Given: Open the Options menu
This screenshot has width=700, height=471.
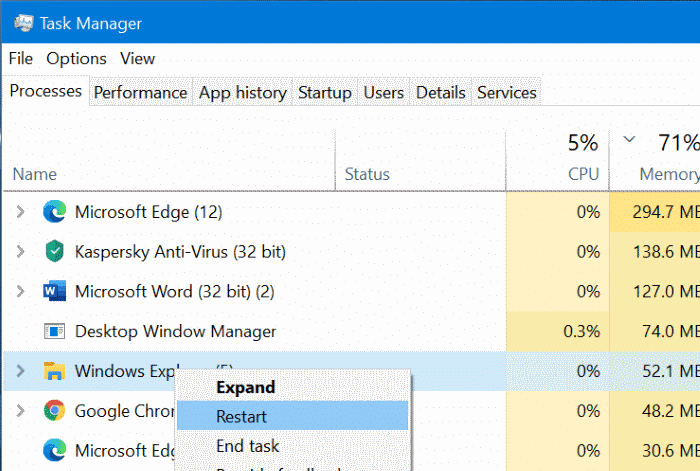Looking at the screenshot, I should coord(76,58).
